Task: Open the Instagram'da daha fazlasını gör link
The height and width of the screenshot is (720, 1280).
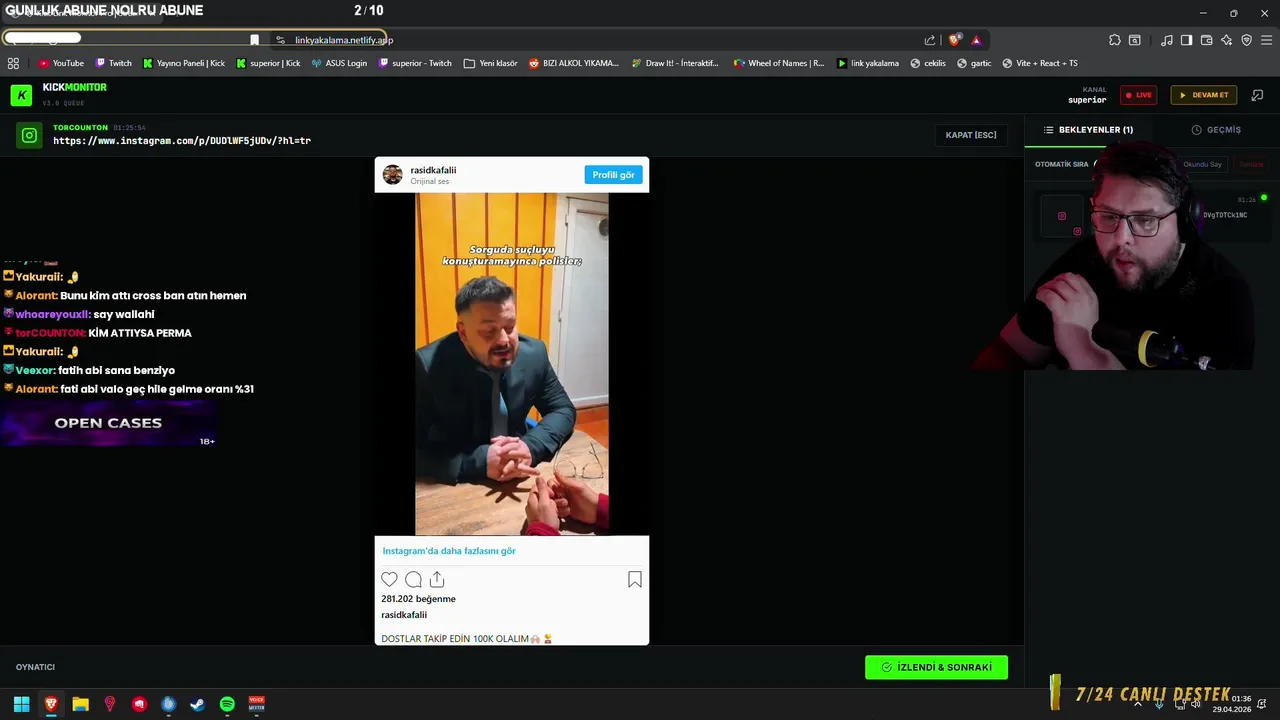Action: point(449,551)
